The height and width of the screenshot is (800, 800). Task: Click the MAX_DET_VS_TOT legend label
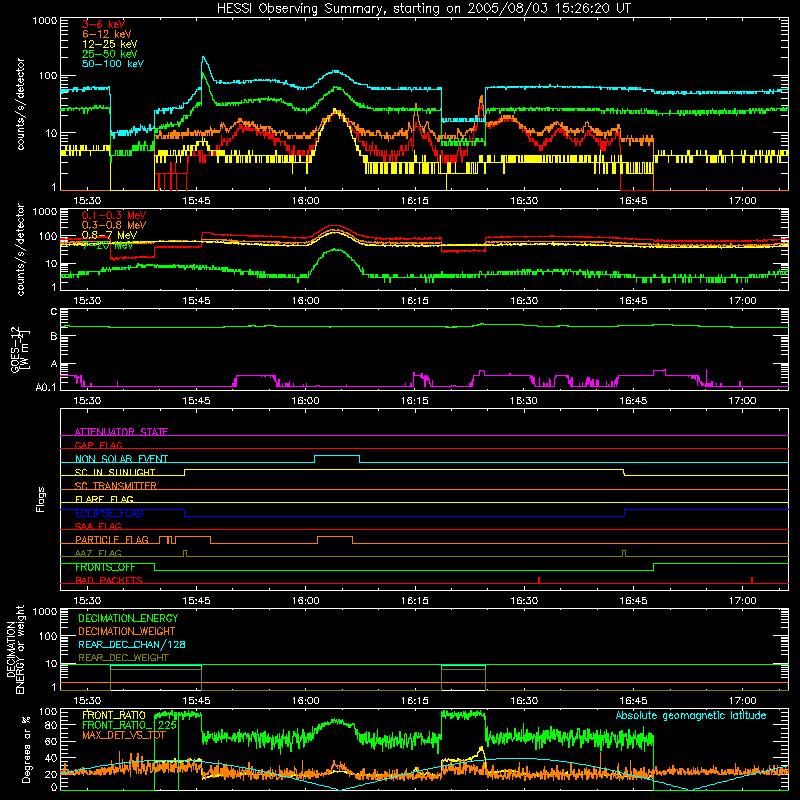tap(124, 735)
